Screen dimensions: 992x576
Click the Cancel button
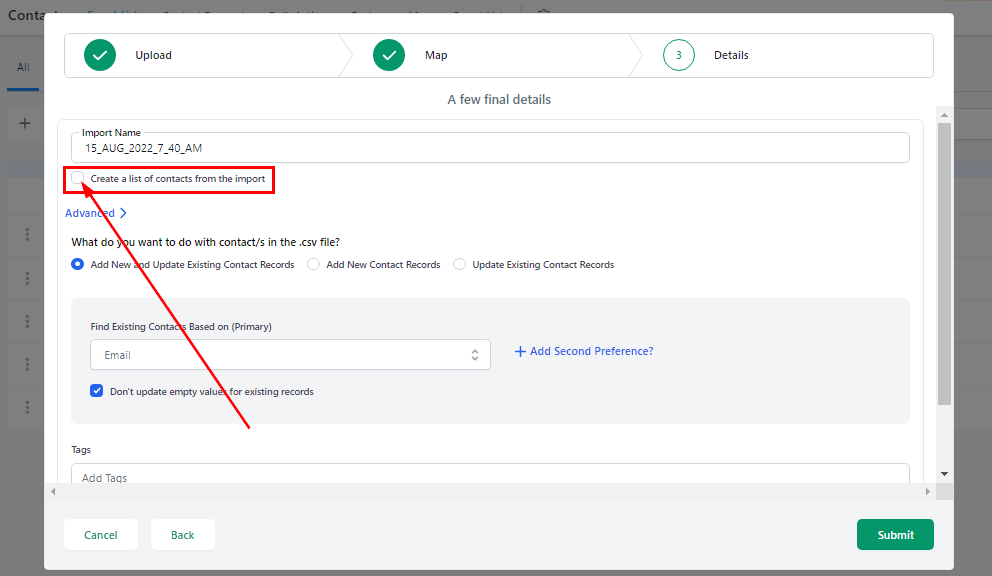tap(101, 535)
